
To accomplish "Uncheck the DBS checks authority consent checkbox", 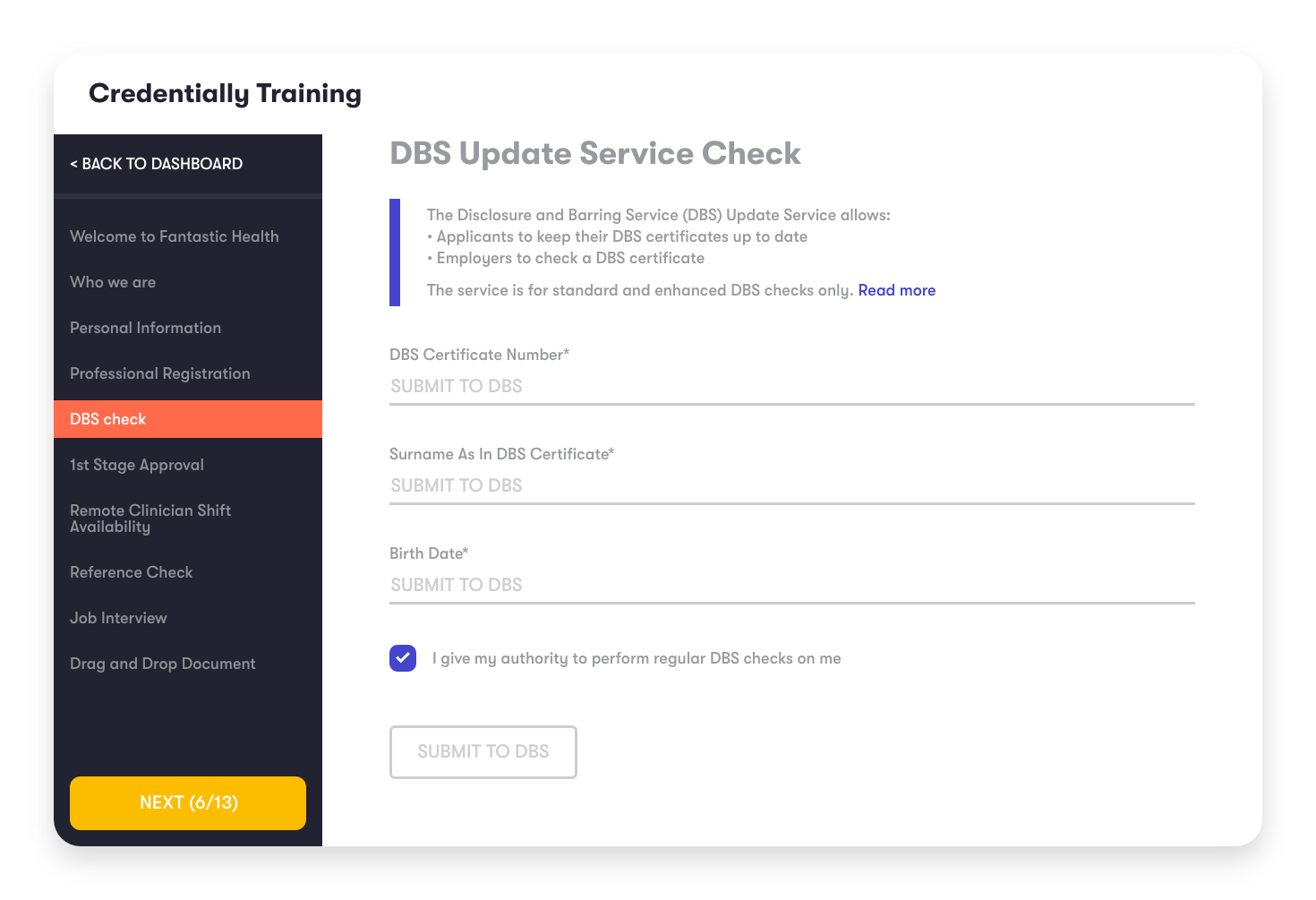I will point(403,657).
